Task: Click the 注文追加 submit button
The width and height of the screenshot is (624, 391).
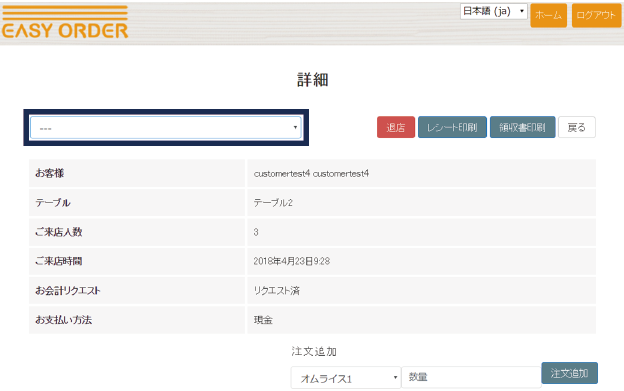Action: [x=569, y=373]
